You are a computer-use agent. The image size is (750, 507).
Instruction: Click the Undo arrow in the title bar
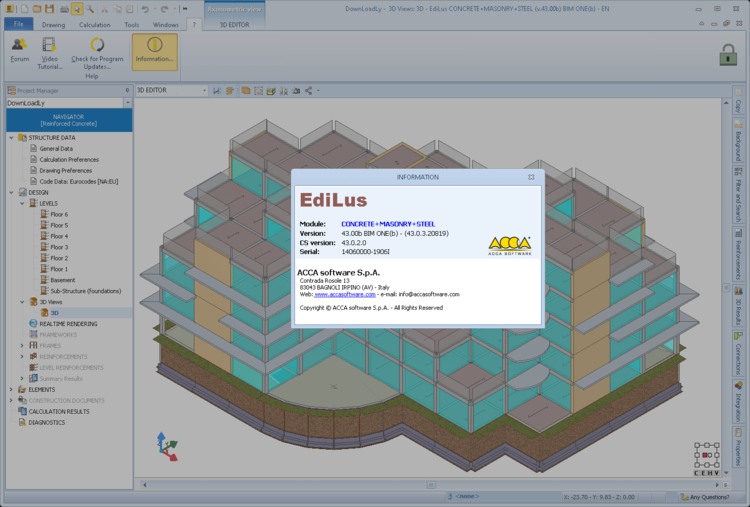coord(145,9)
